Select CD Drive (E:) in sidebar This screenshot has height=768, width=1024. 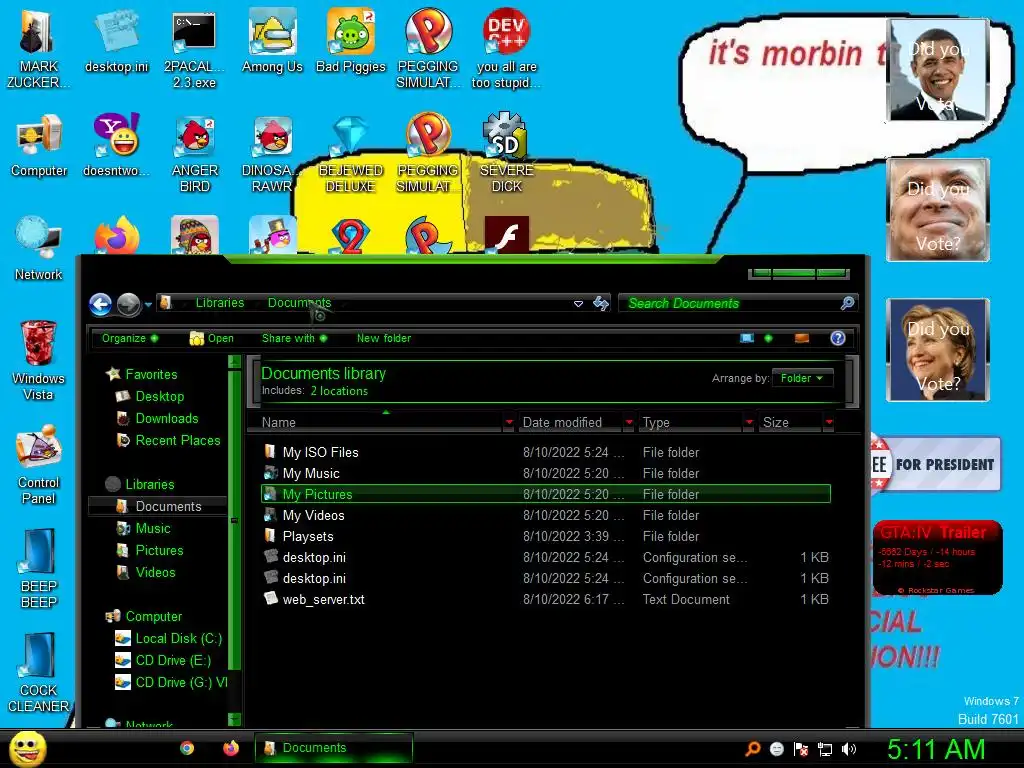tap(163, 660)
